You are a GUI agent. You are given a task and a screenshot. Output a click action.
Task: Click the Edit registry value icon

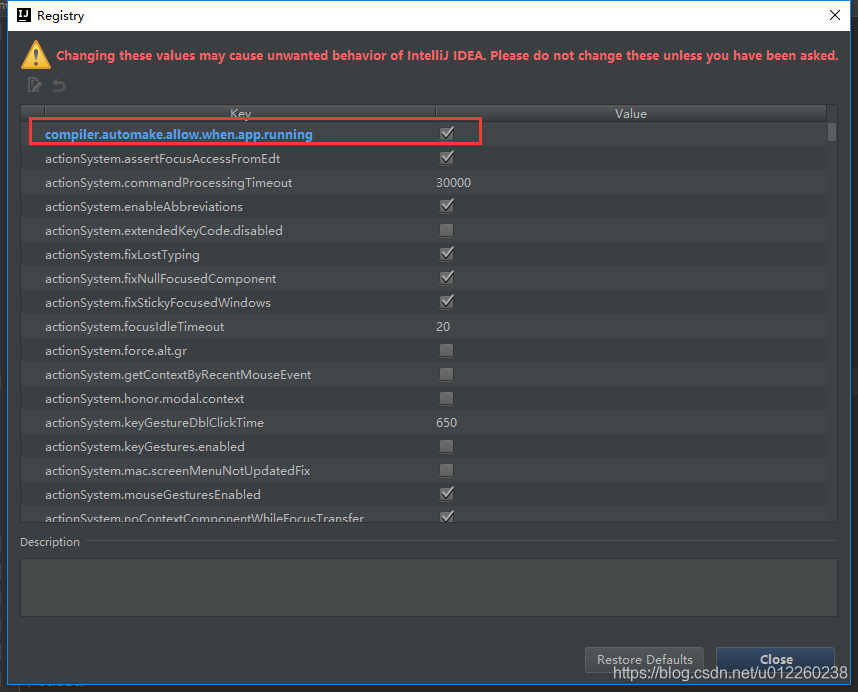click(x=35, y=85)
